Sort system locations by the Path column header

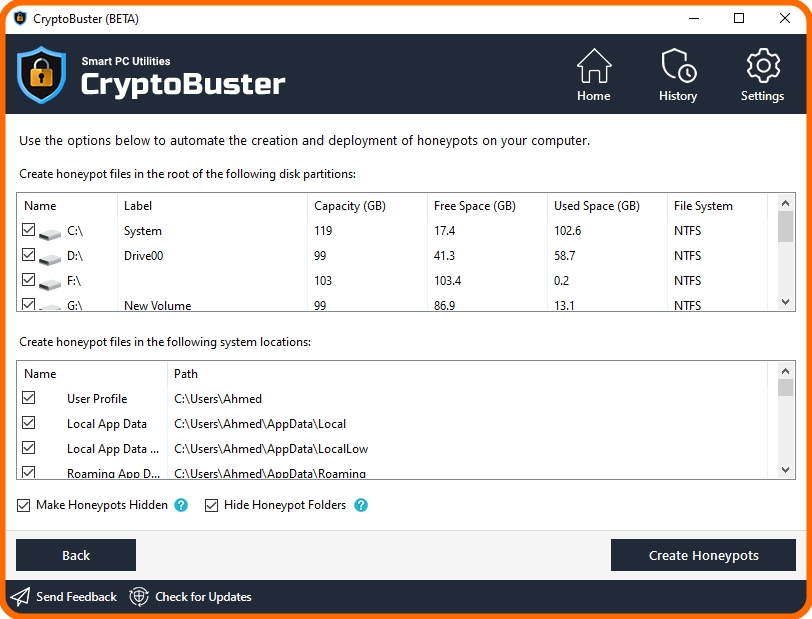(467, 373)
